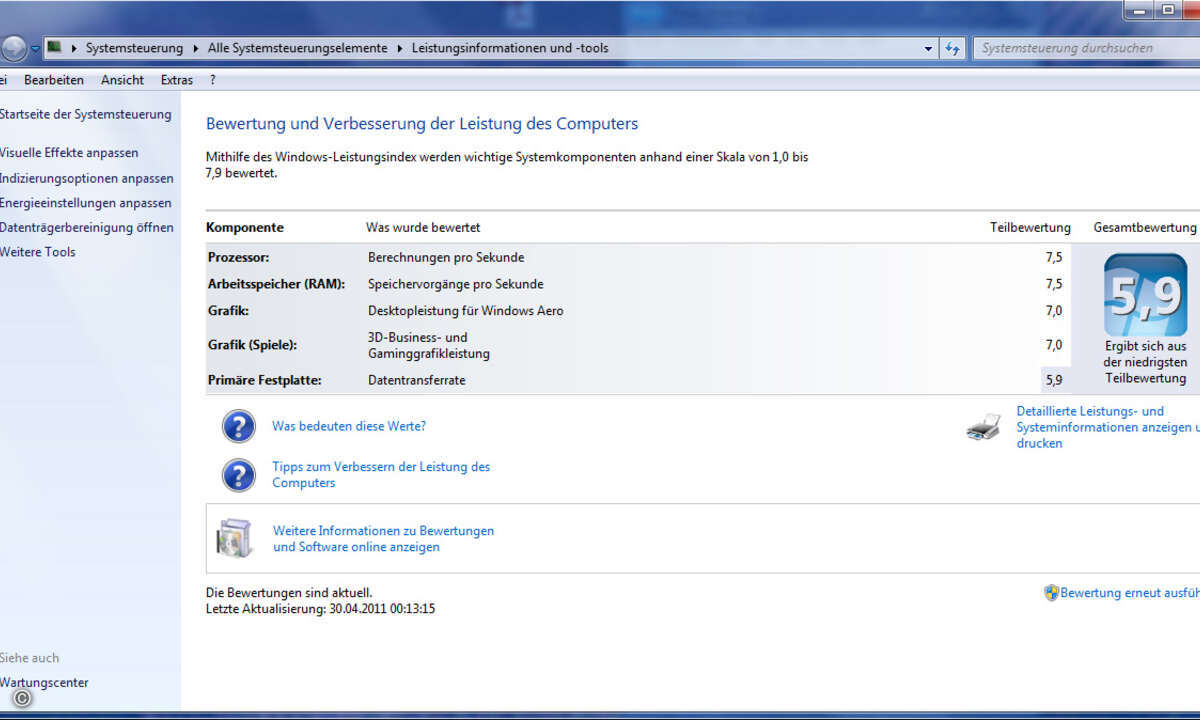Screen dimensions: 1200x720
Task: Open Ansicht menu
Action: 122,80
